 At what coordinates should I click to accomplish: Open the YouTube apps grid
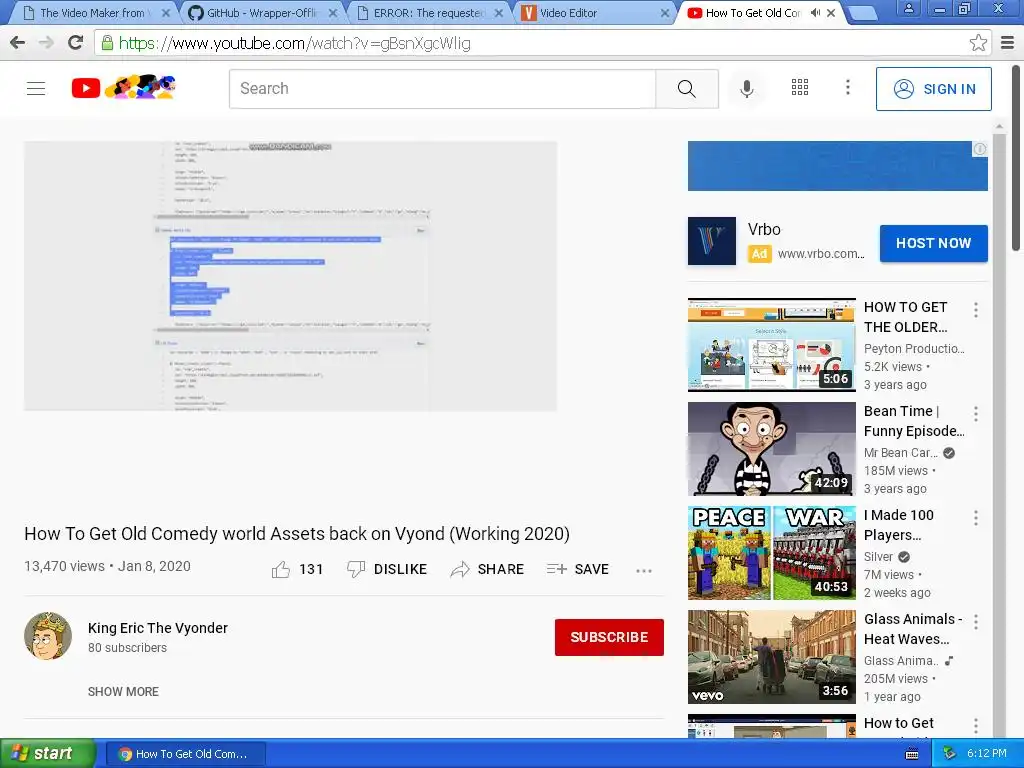[x=800, y=87]
